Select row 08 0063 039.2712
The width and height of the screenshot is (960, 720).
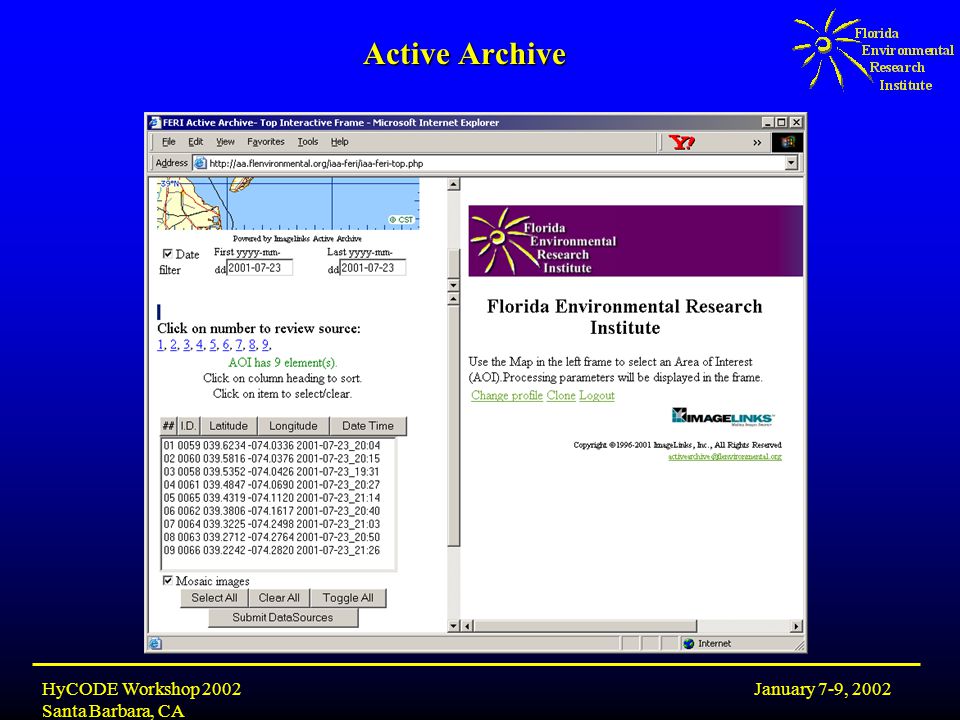(272, 537)
